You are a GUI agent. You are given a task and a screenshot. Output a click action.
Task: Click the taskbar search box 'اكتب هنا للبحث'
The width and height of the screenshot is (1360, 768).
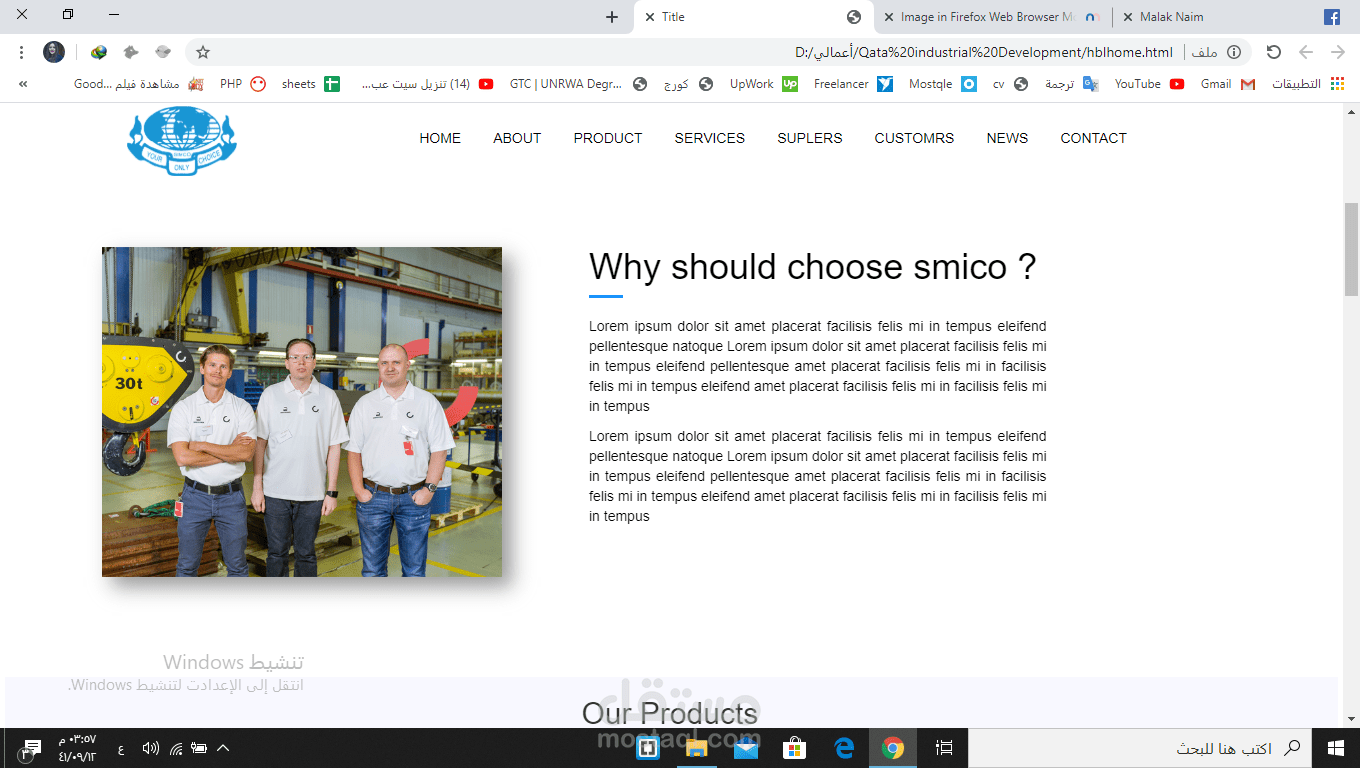(x=1140, y=748)
